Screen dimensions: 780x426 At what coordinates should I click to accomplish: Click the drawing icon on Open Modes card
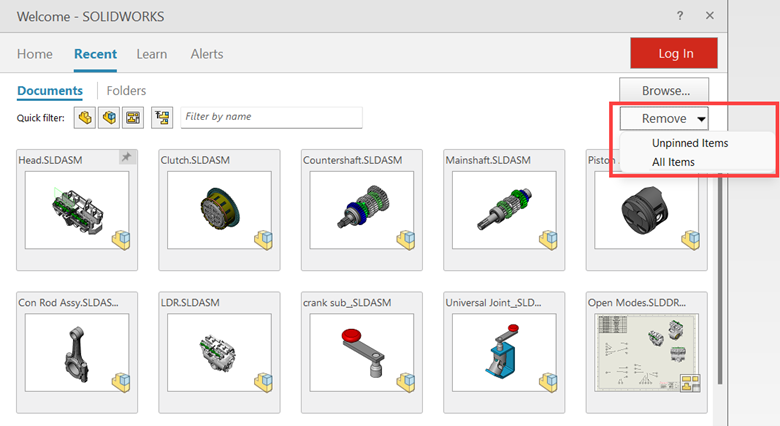point(690,383)
